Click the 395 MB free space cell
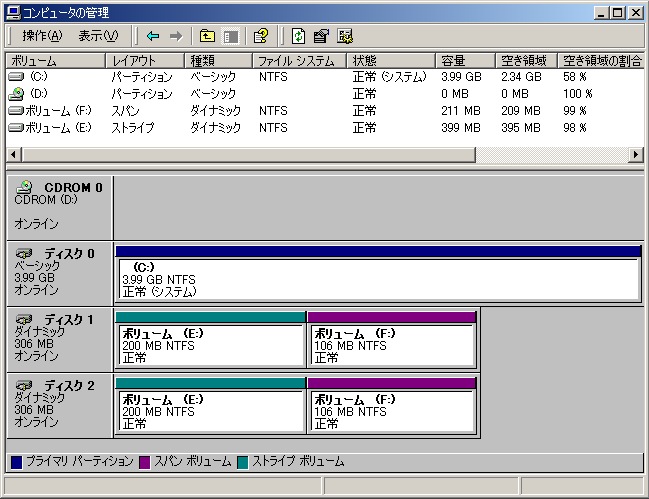The width and height of the screenshot is (649, 499). pyautogui.click(x=521, y=127)
